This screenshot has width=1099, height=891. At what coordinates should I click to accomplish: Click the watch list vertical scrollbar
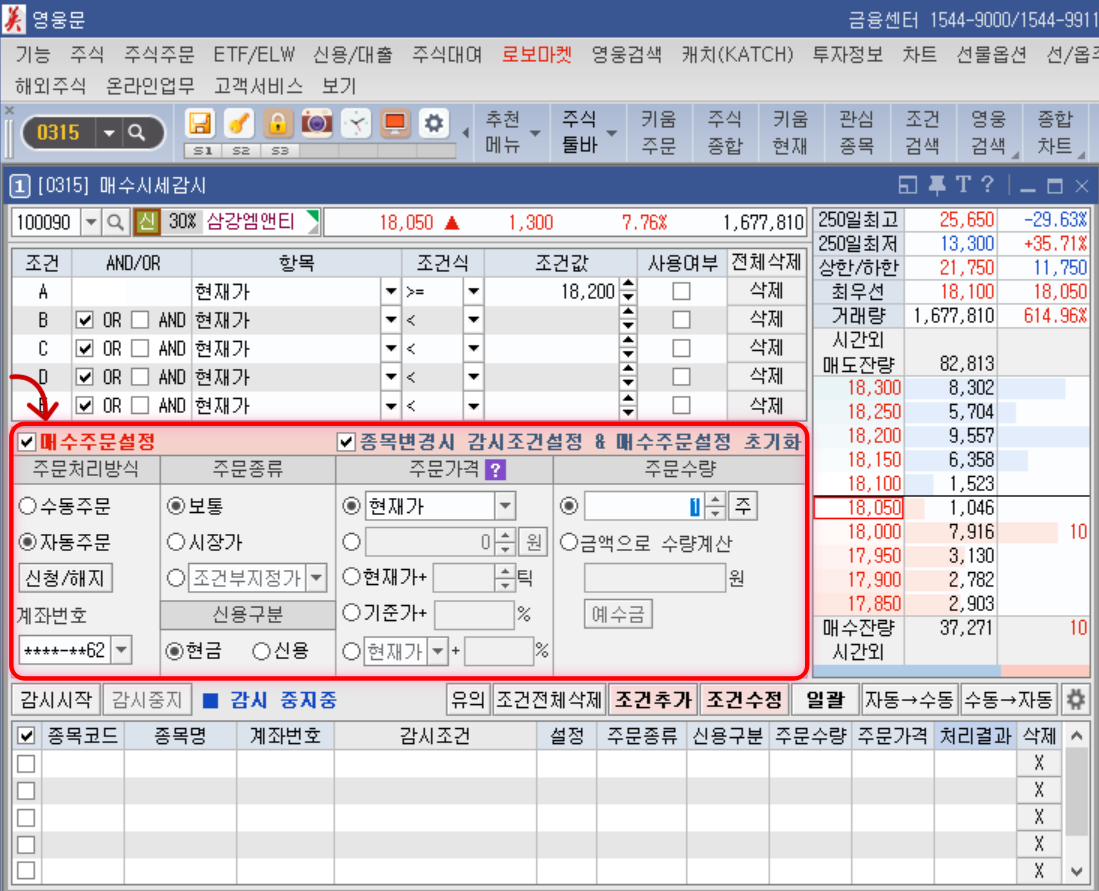(1076, 804)
